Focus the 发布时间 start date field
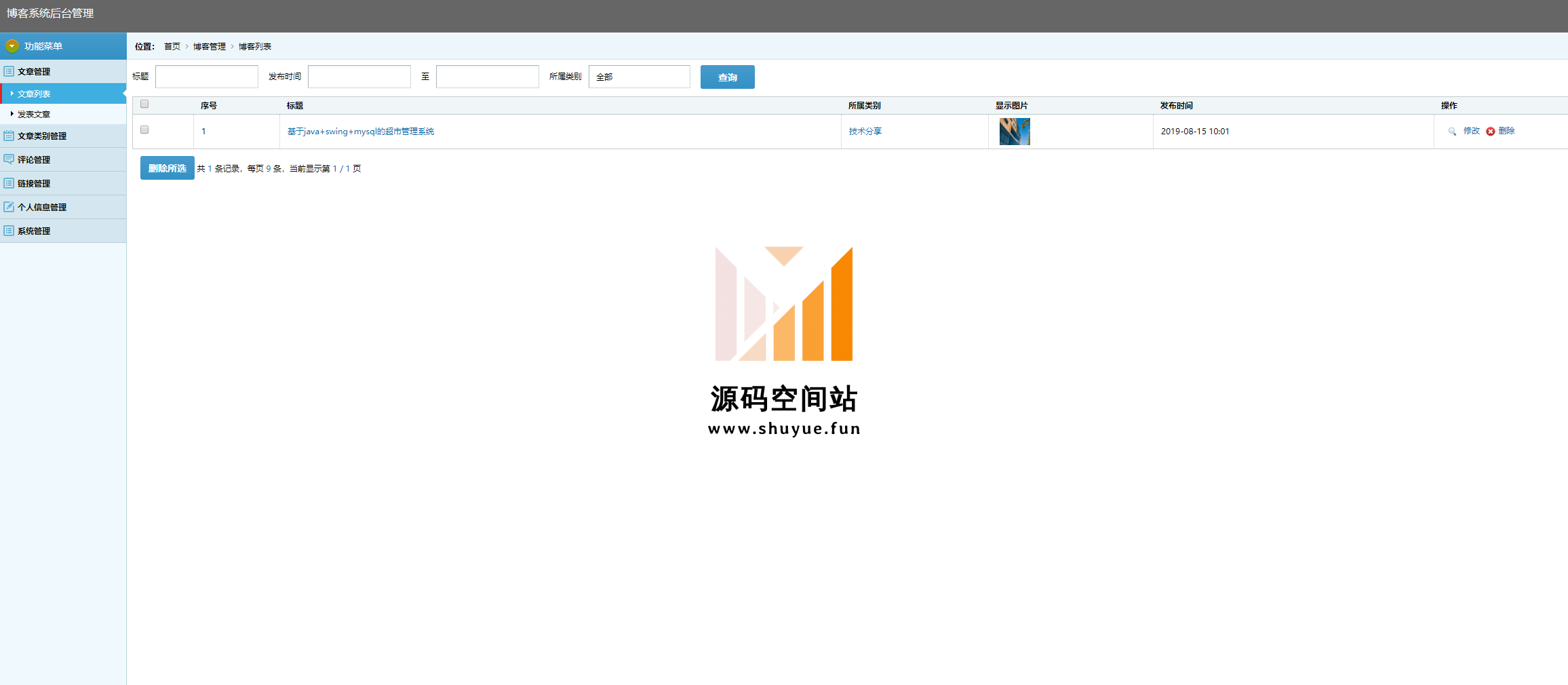 click(x=359, y=77)
